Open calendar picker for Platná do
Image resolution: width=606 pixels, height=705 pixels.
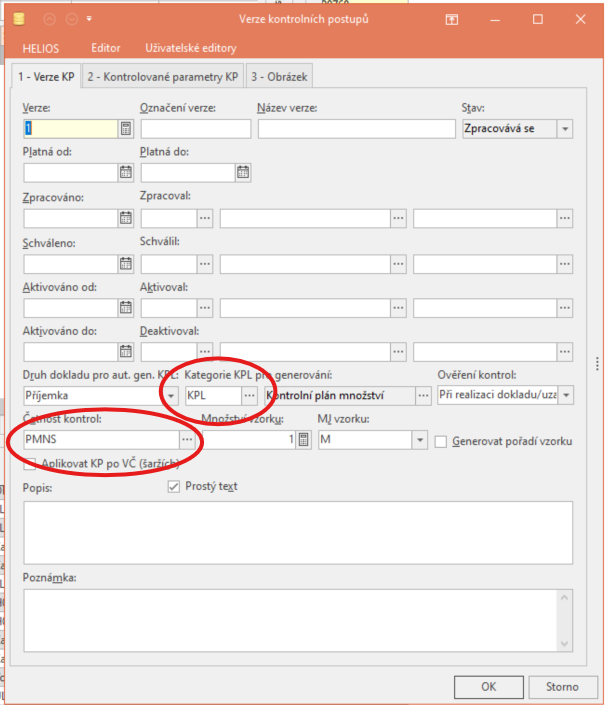click(x=243, y=172)
